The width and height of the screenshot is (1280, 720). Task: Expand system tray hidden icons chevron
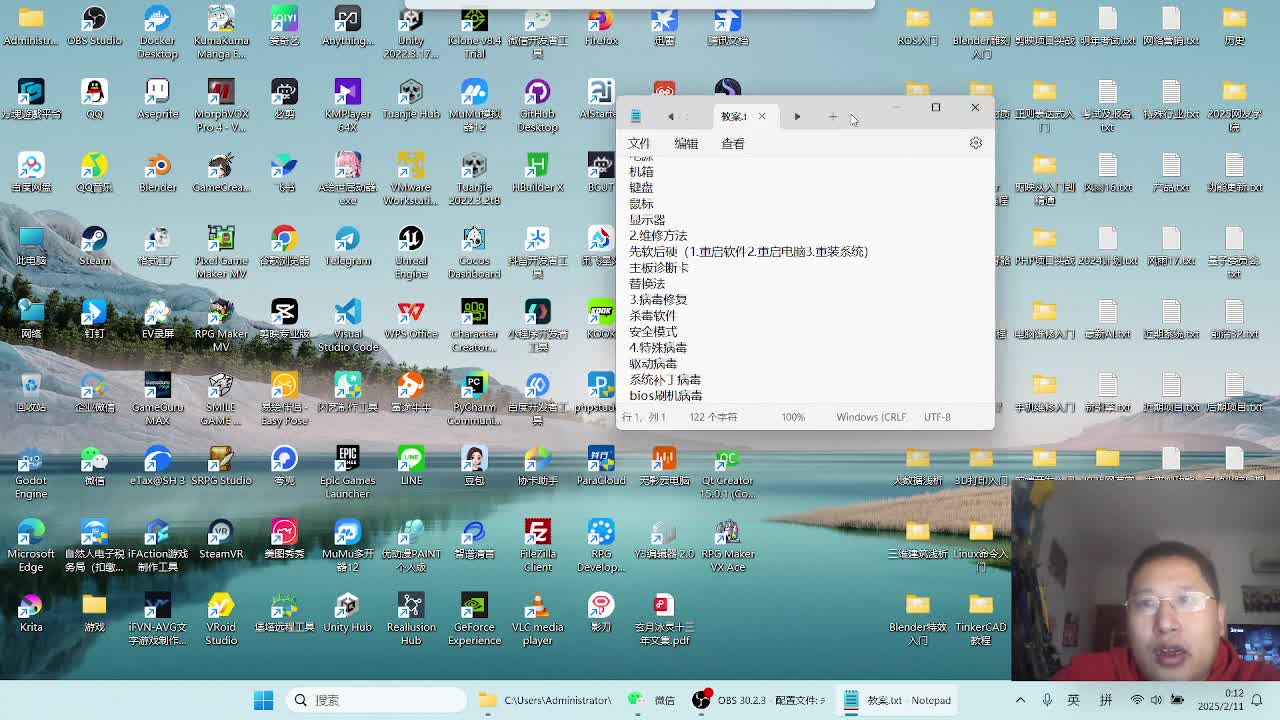point(1020,700)
